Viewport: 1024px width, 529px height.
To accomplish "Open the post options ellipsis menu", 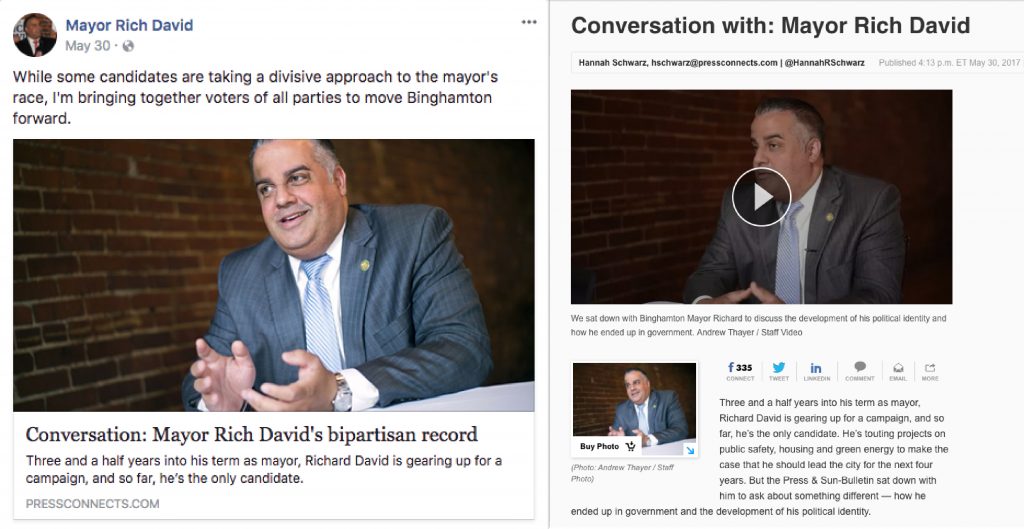I will (529, 22).
